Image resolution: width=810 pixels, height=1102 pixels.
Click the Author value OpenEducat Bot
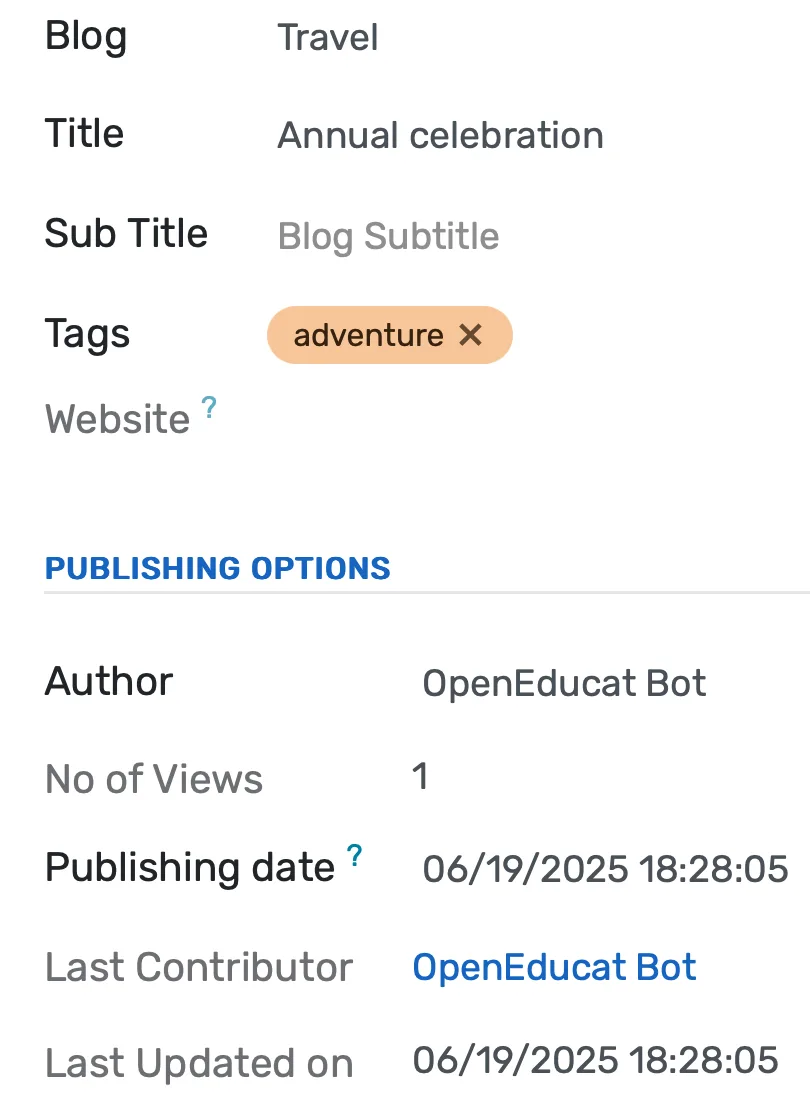tap(564, 683)
